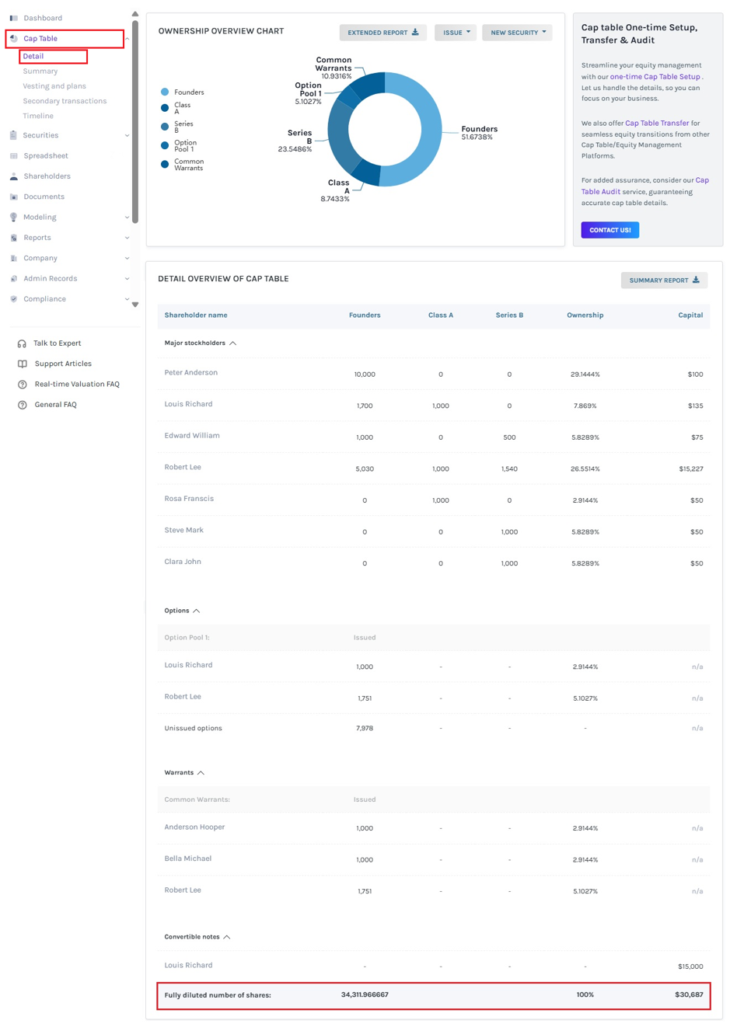Click the download icon on Extended Report
Screen dimensions: 730x1024
pos(415,32)
